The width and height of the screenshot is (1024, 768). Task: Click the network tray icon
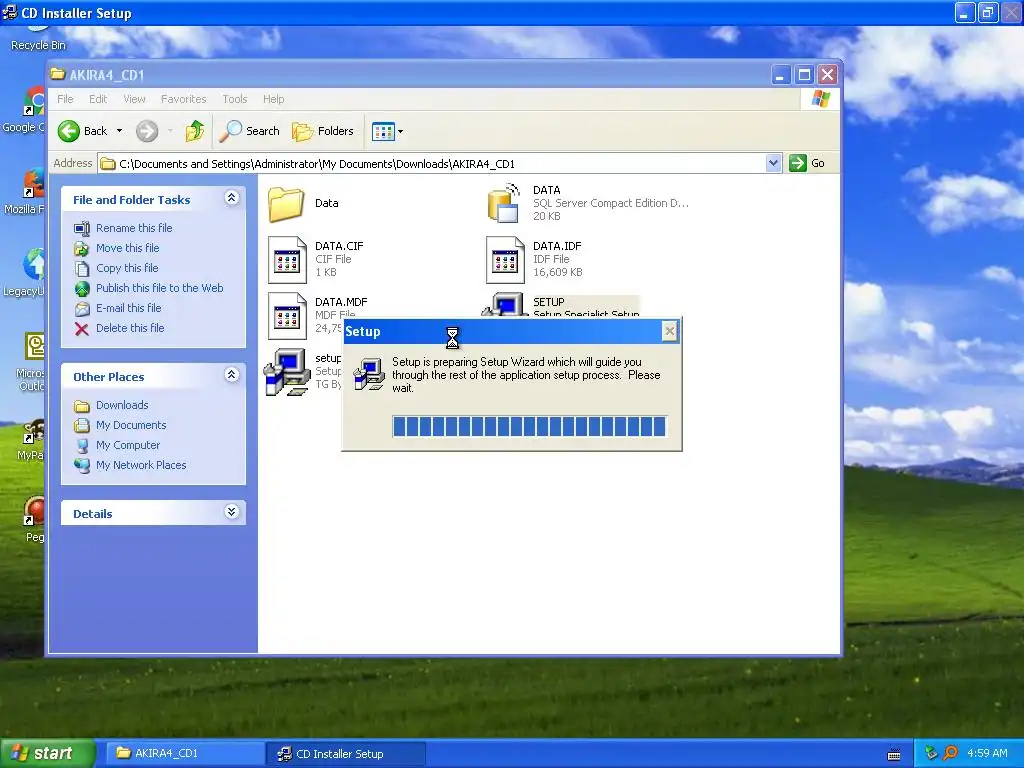[x=931, y=753]
